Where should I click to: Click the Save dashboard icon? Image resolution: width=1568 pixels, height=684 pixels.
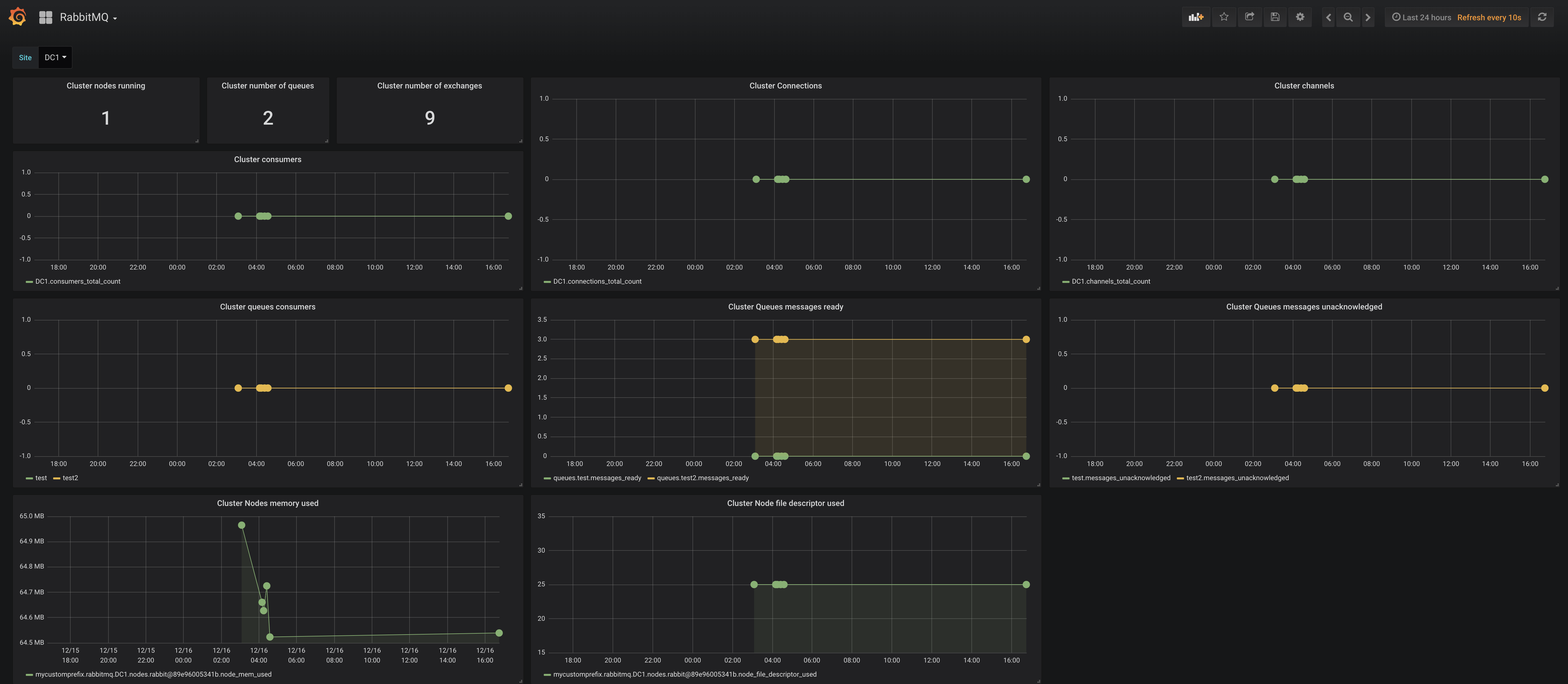[1275, 17]
